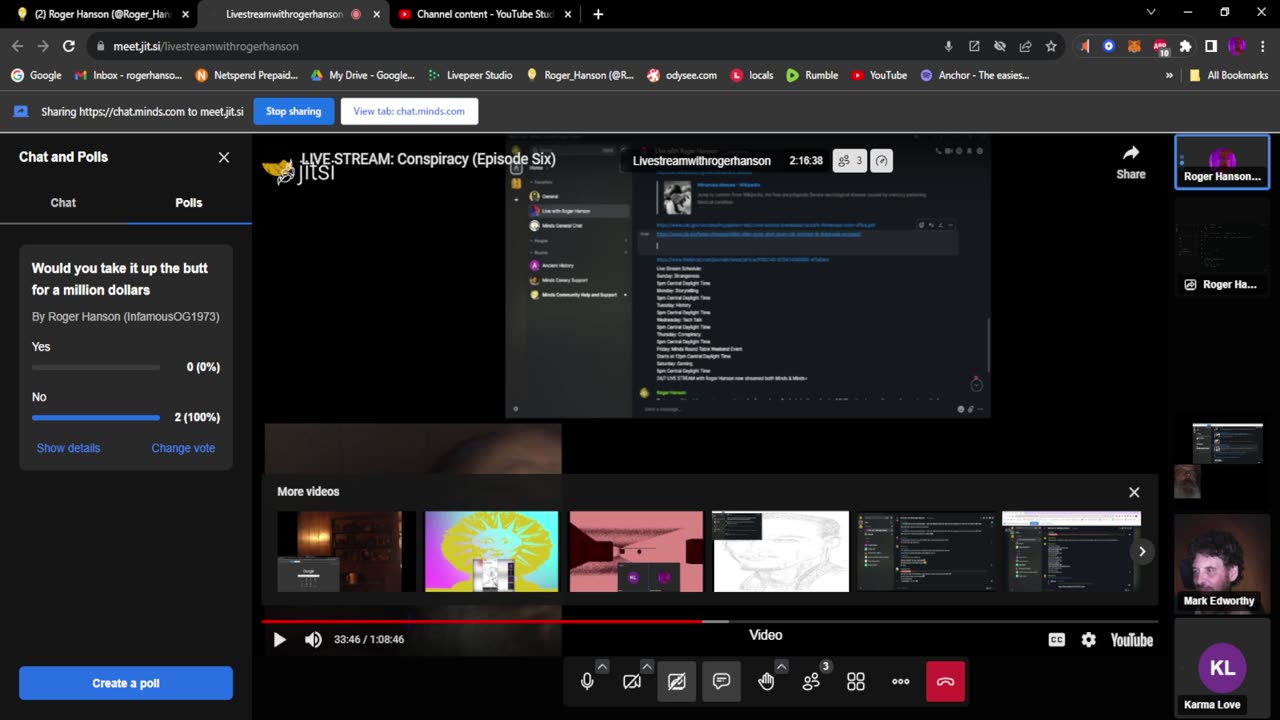1280x720 pixels.
Task: Toggle the browser side panel
Action: pyautogui.click(x=1211, y=46)
